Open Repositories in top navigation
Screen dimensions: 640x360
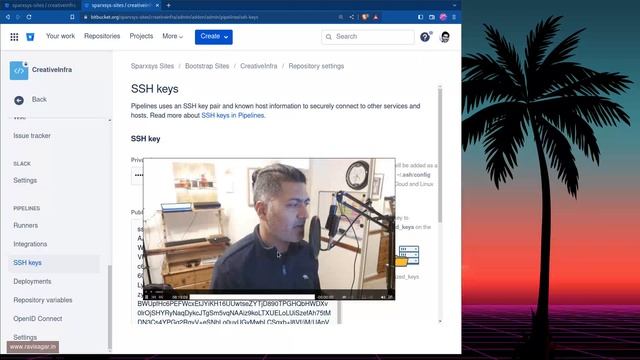click(102, 36)
